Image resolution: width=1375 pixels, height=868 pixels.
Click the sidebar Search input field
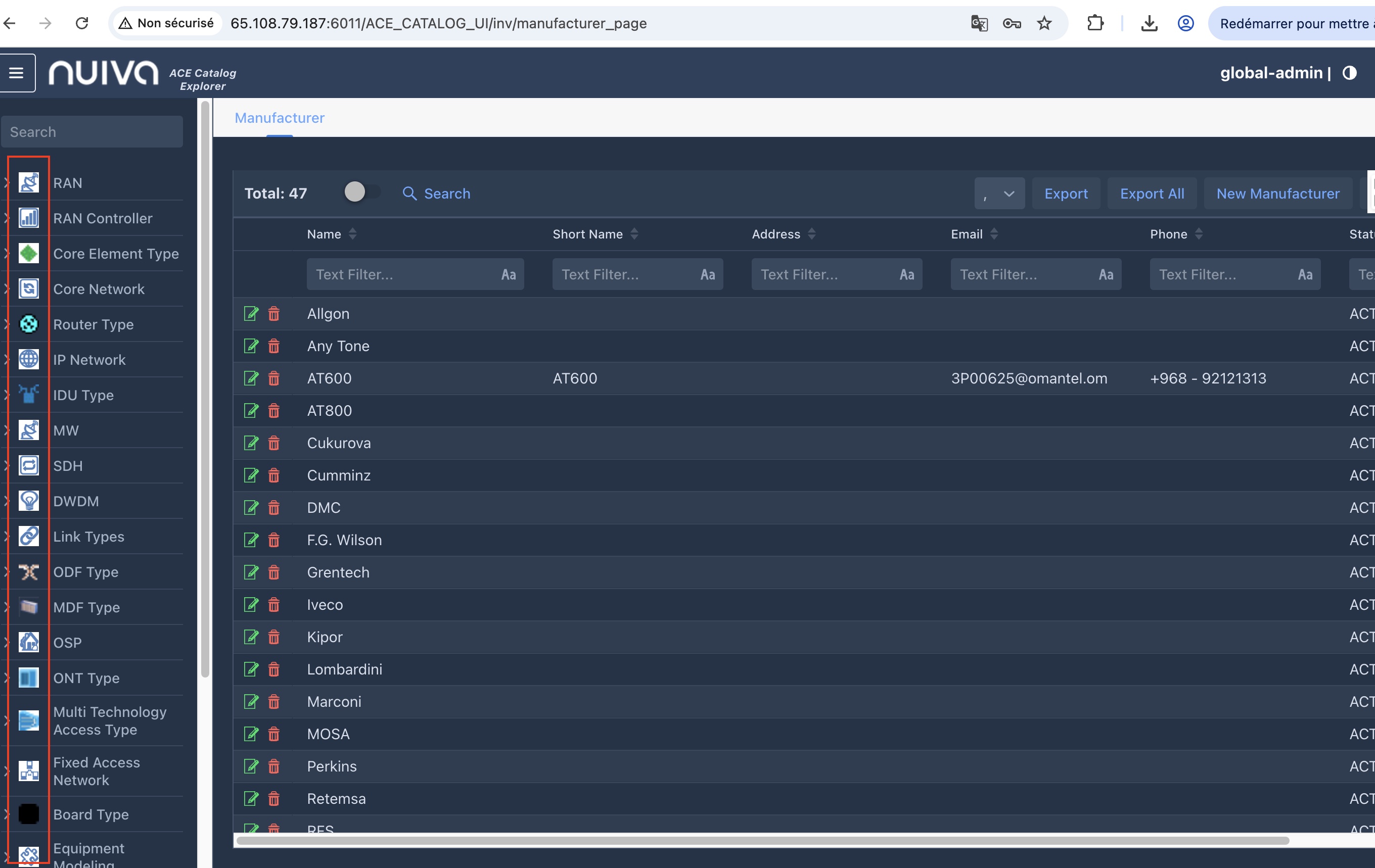[x=92, y=132]
